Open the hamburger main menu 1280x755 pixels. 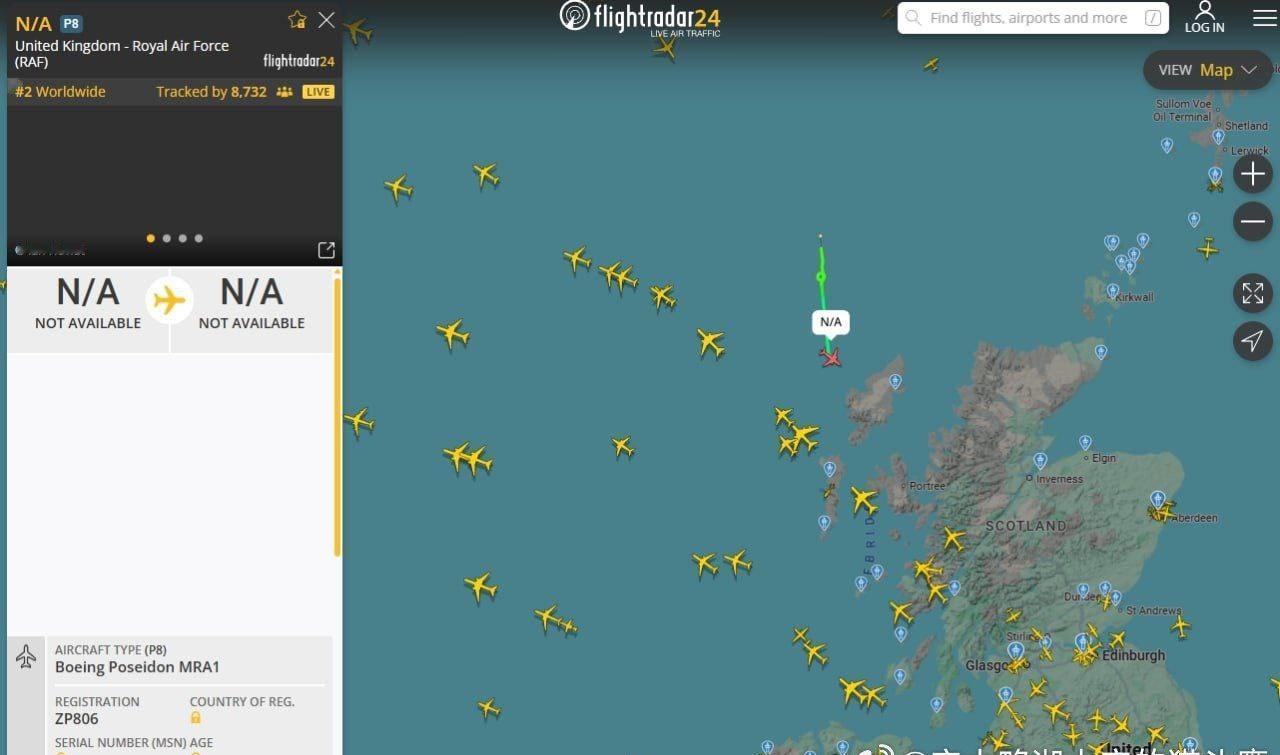(x=1264, y=18)
